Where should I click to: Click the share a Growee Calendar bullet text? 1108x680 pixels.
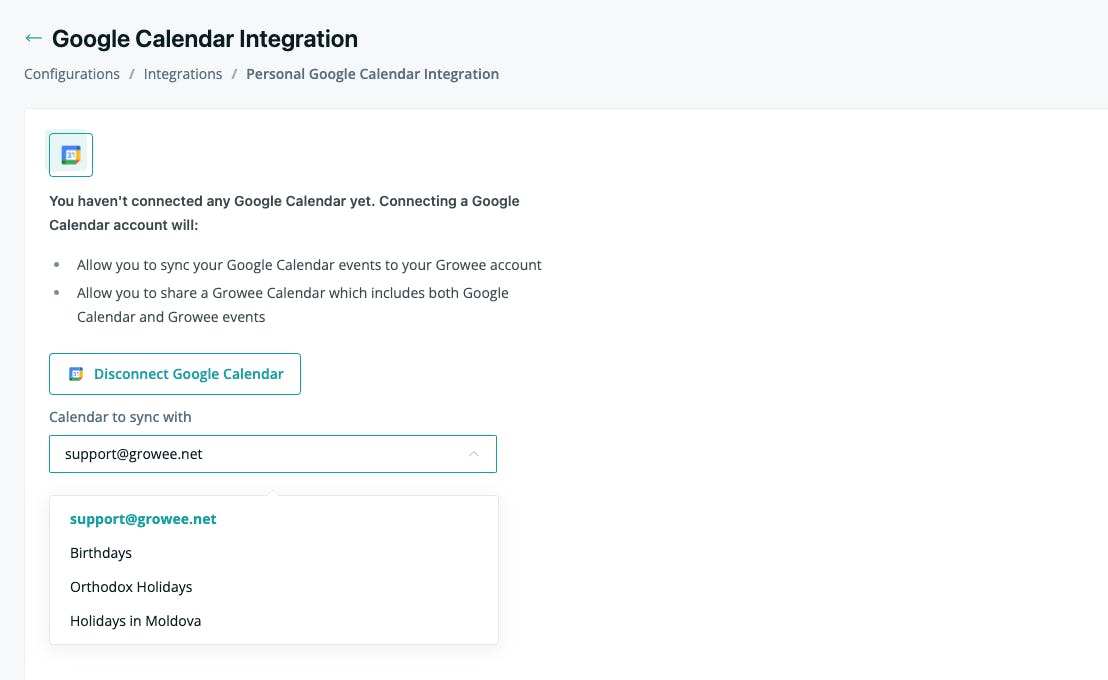(x=293, y=305)
